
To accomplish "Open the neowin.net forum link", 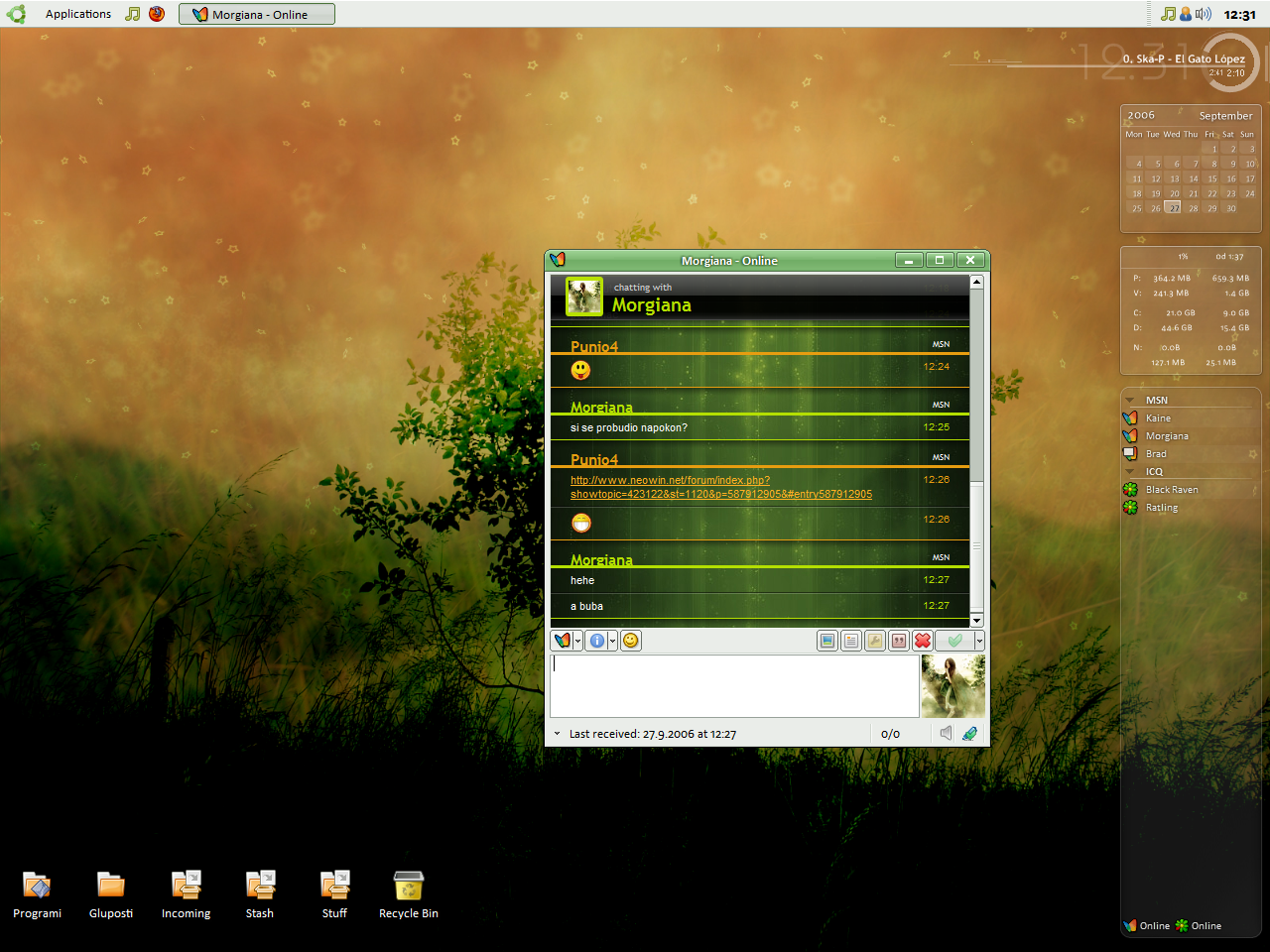I will 670,480.
